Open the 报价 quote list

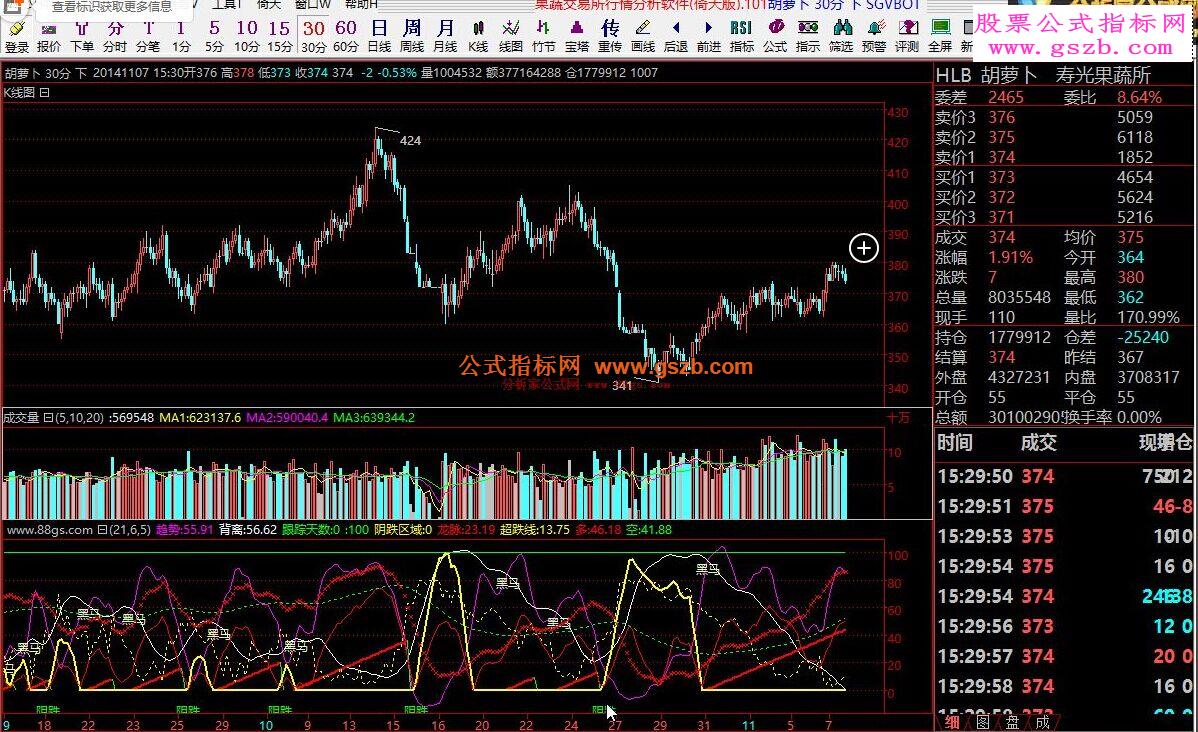click(49, 37)
